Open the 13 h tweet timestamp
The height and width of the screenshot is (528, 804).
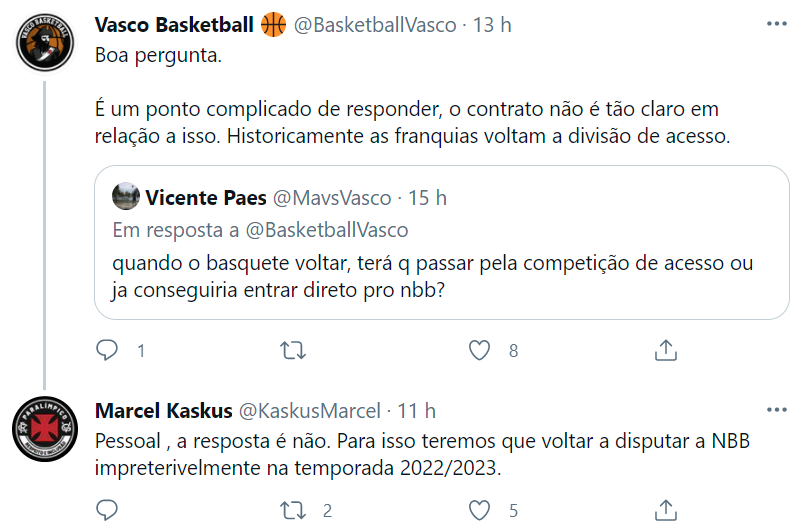click(x=491, y=25)
